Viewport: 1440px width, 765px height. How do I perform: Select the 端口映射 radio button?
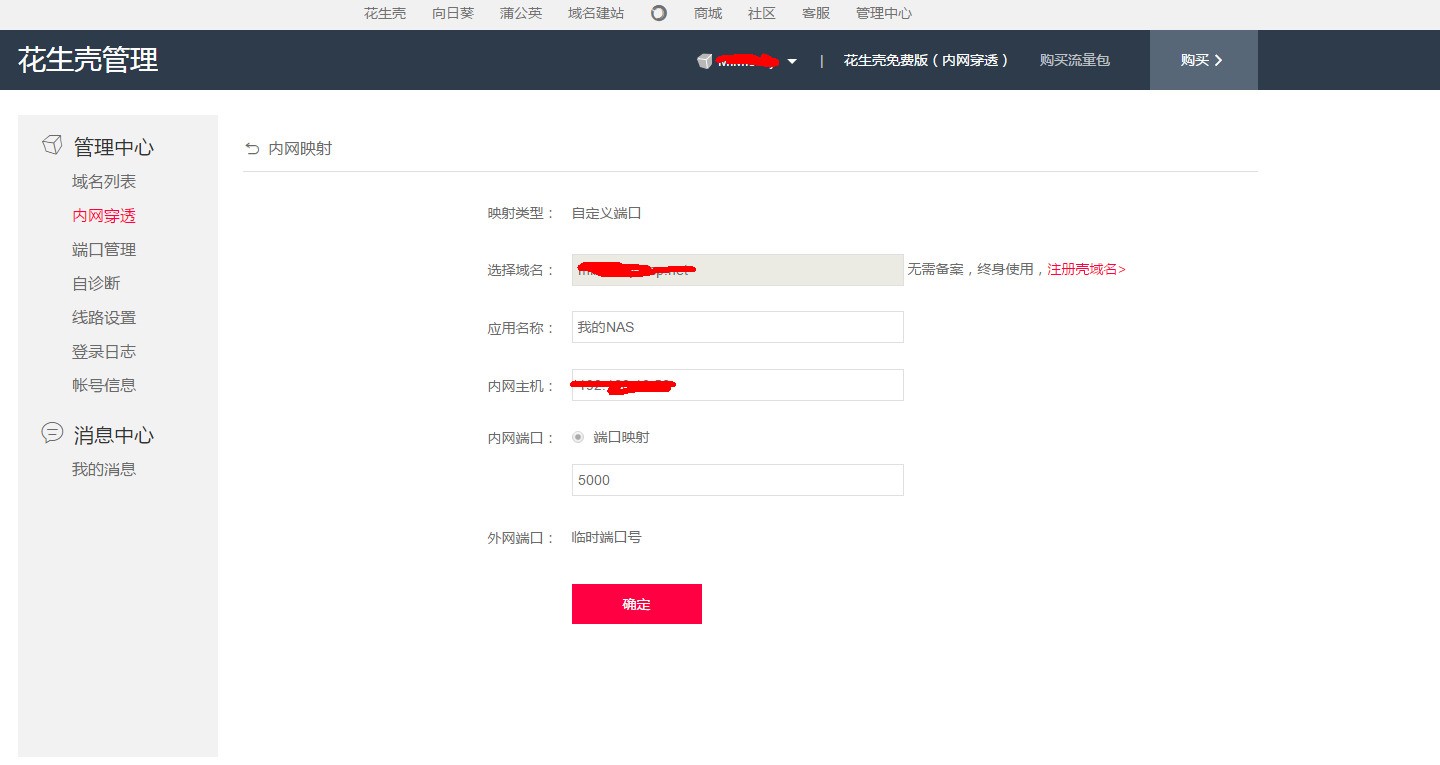pos(578,437)
